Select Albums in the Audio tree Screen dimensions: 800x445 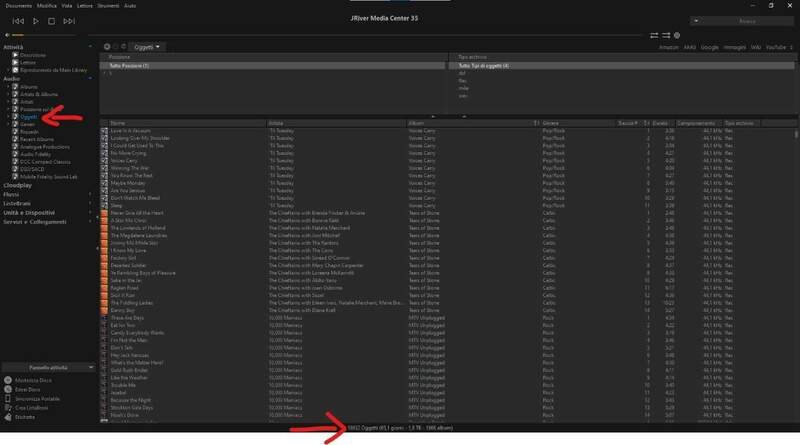click(29, 87)
